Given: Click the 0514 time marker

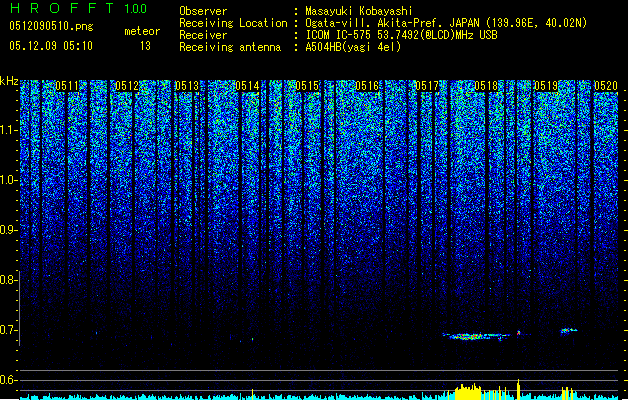Looking at the screenshot, I should point(247,86).
